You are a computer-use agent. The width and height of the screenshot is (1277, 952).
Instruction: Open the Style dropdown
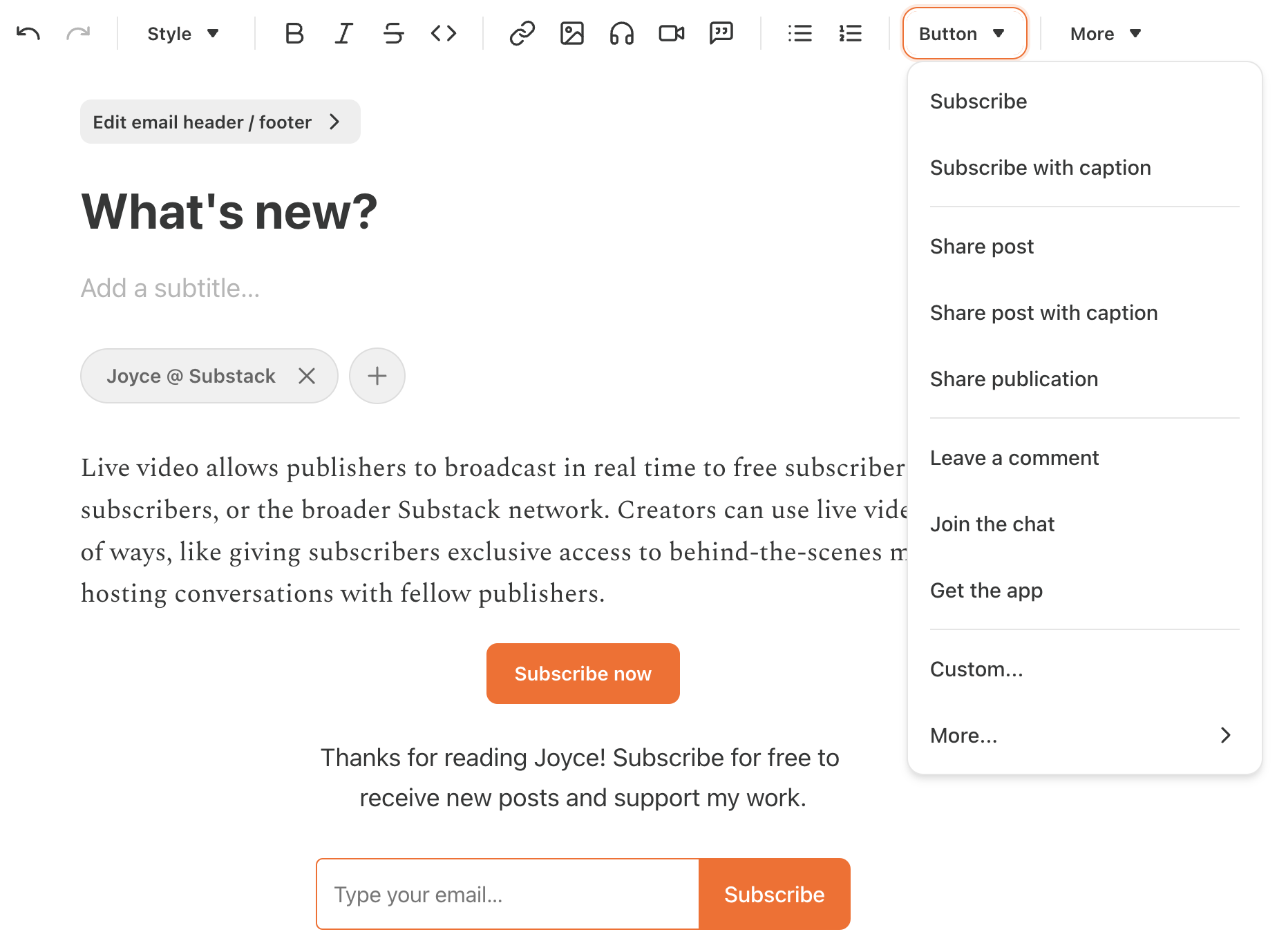point(183,33)
